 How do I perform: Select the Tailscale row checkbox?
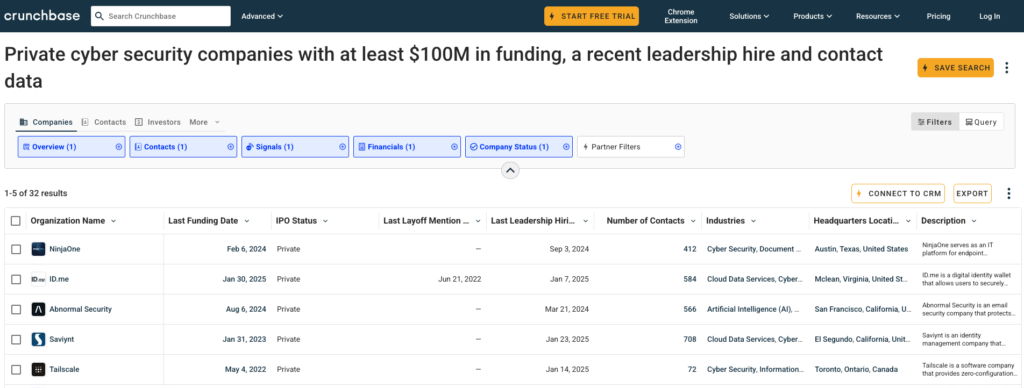[x=16, y=369]
